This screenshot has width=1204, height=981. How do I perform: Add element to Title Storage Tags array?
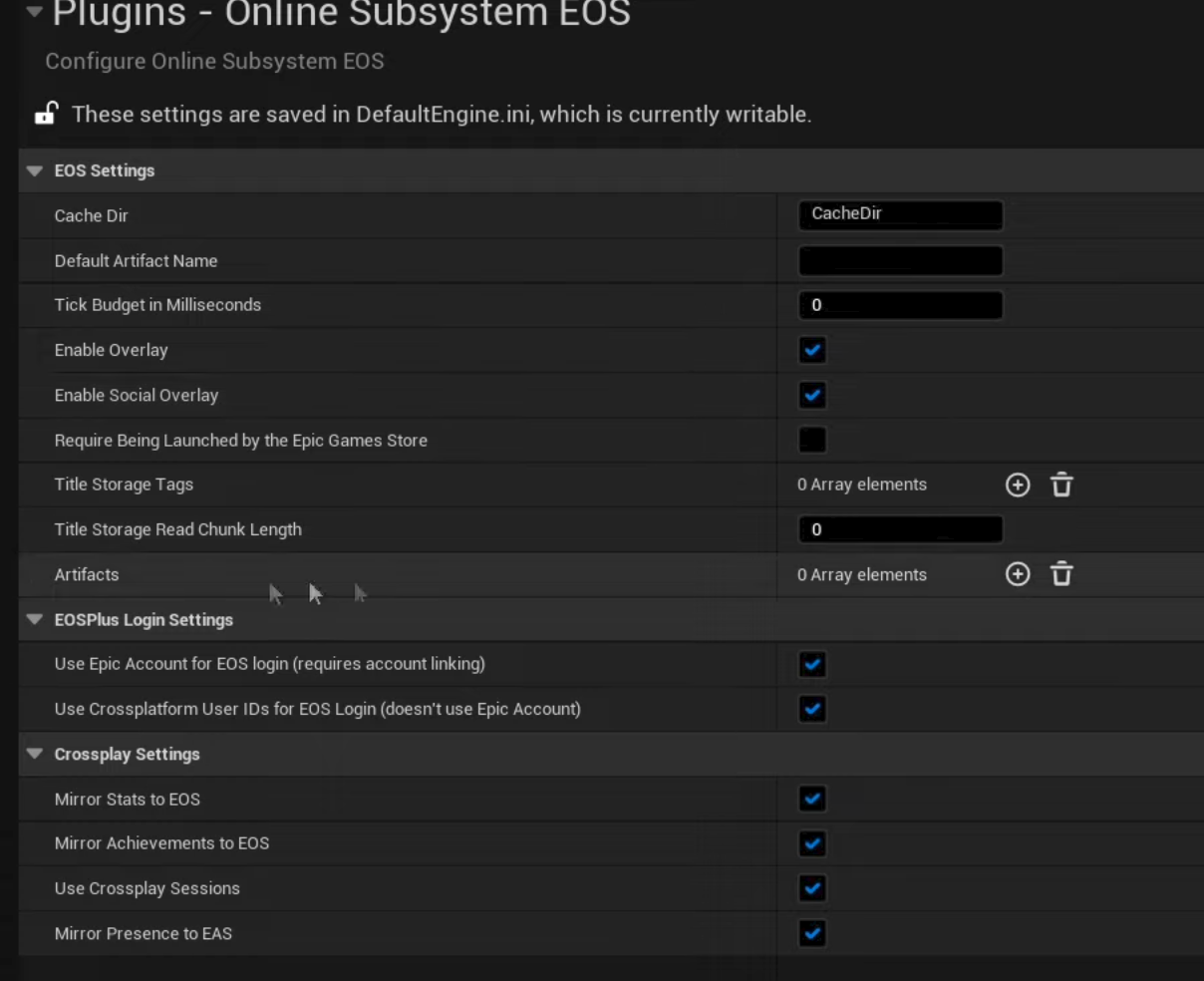tap(1018, 485)
